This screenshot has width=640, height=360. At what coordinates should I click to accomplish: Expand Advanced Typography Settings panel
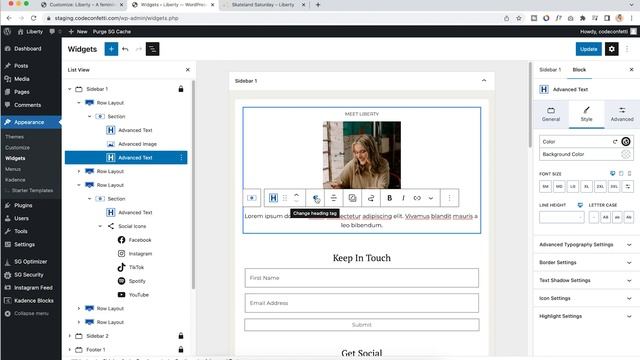(x=586, y=244)
